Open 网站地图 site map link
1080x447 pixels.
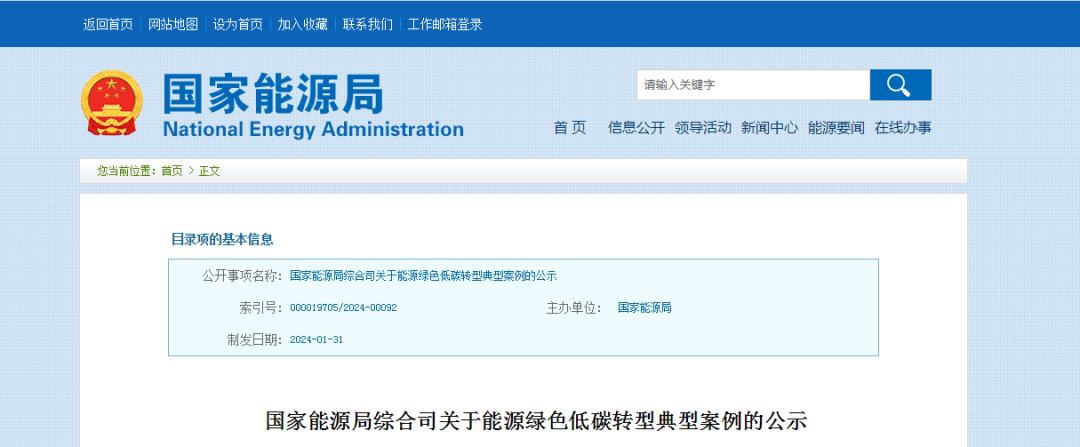click(173, 24)
